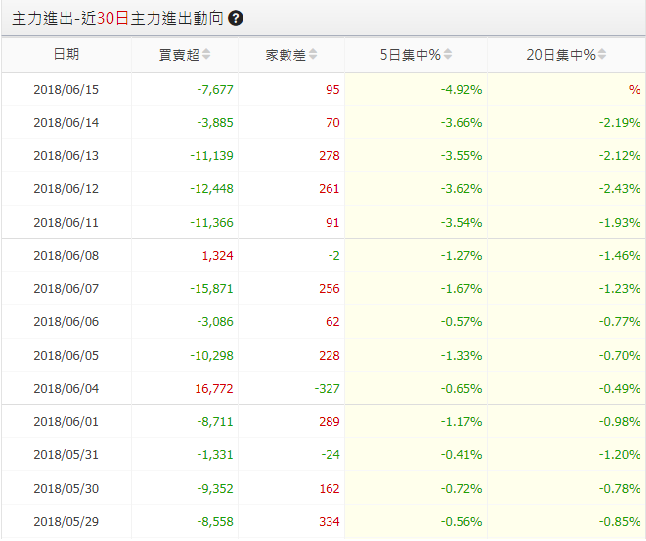Sort by 5日集中% arrow icon
Viewport: 646px width, 541px height.
(448, 54)
